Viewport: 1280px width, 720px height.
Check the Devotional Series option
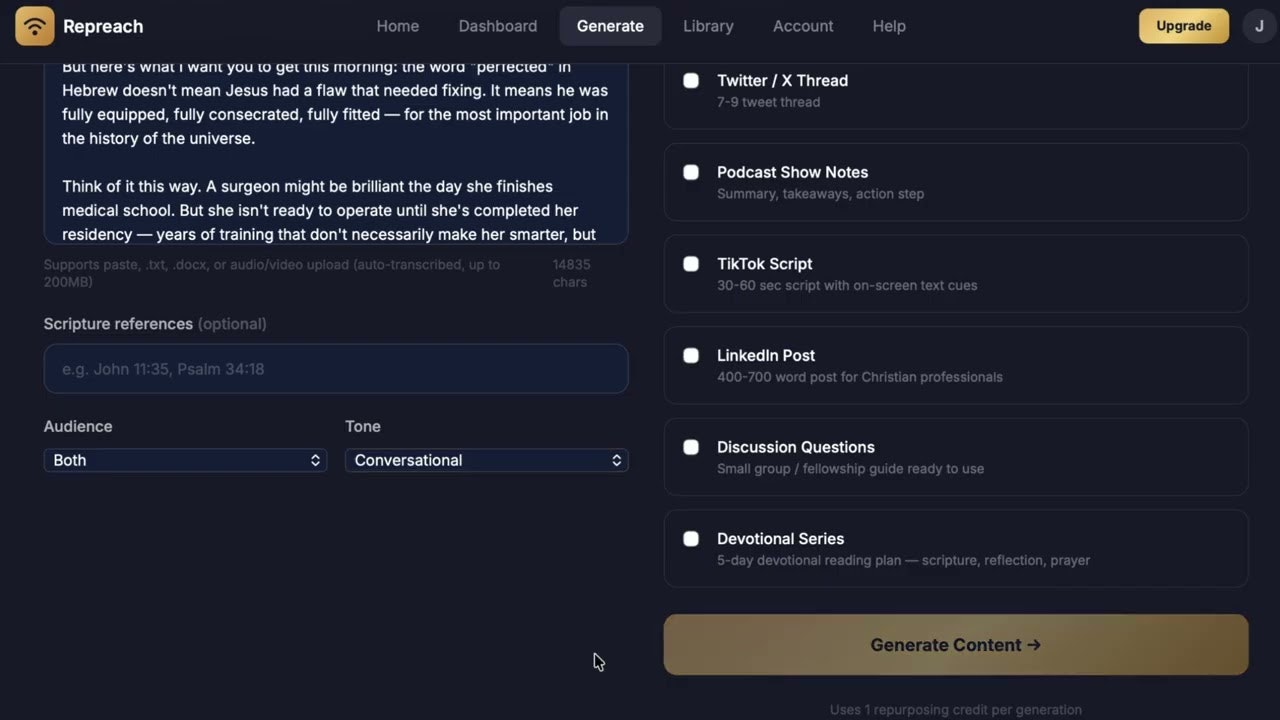coord(691,539)
